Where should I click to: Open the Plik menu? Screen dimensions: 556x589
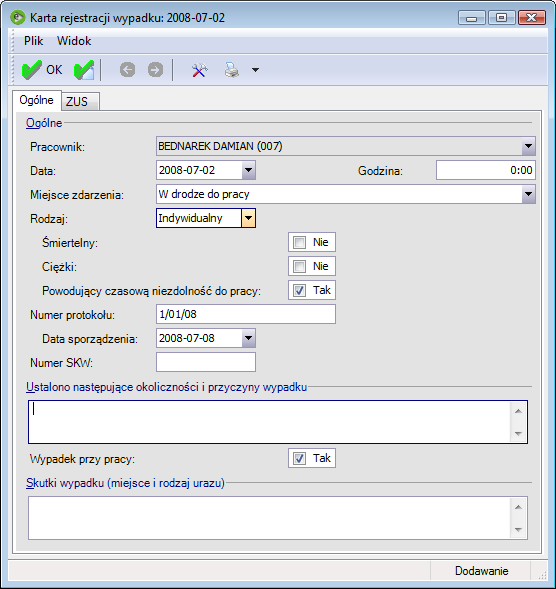point(33,41)
